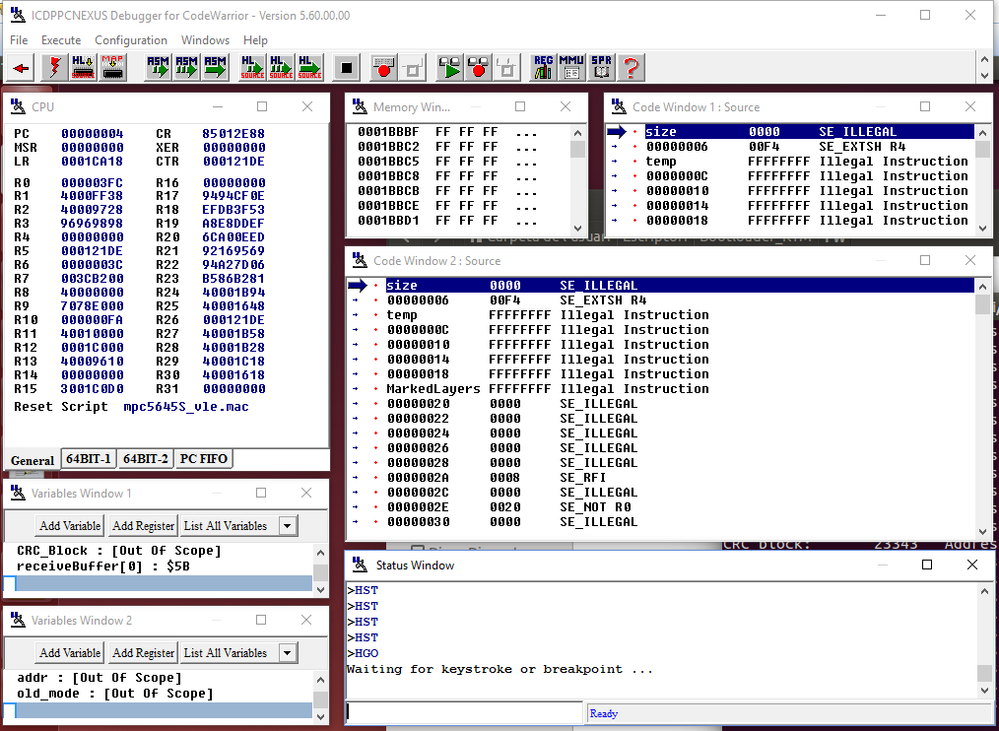Image resolution: width=999 pixels, height=731 pixels.
Task: Open the Help menu
Action: point(255,40)
